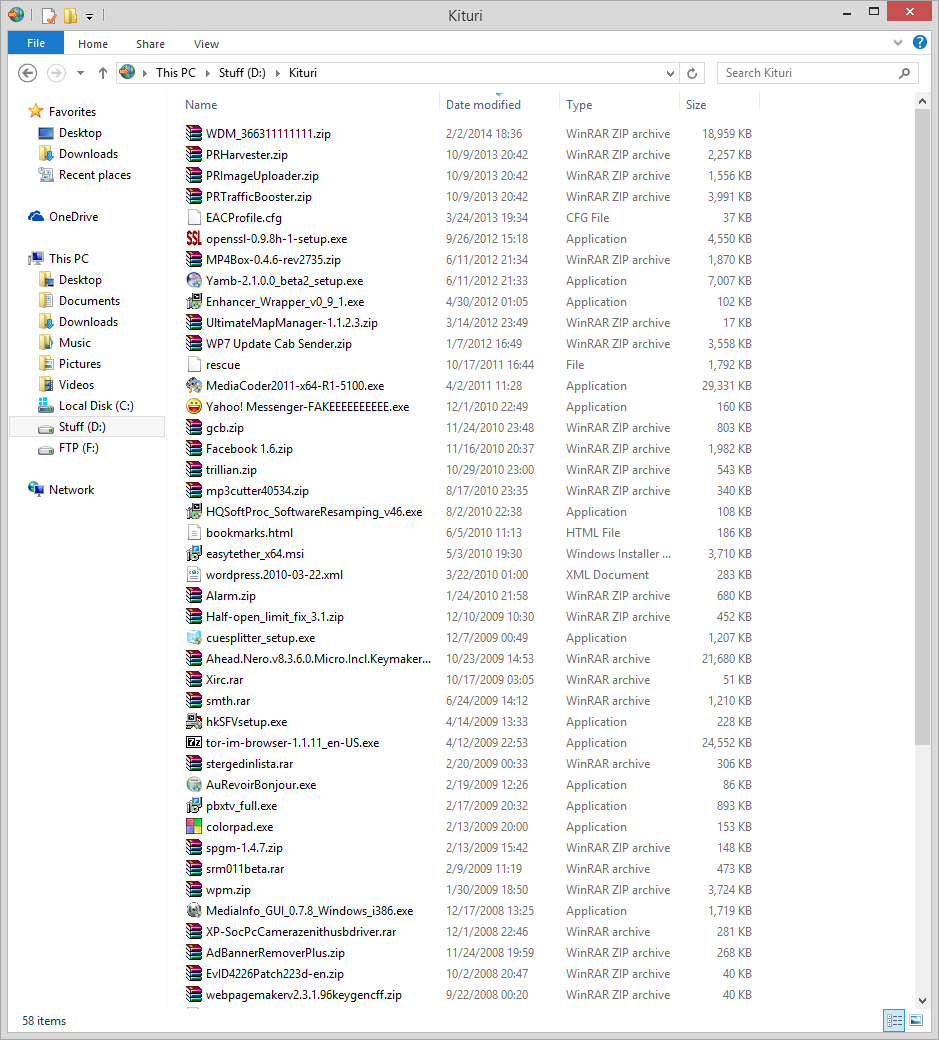Open the Help question mark icon
This screenshot has width=939, height=1040.
(920, 42)
